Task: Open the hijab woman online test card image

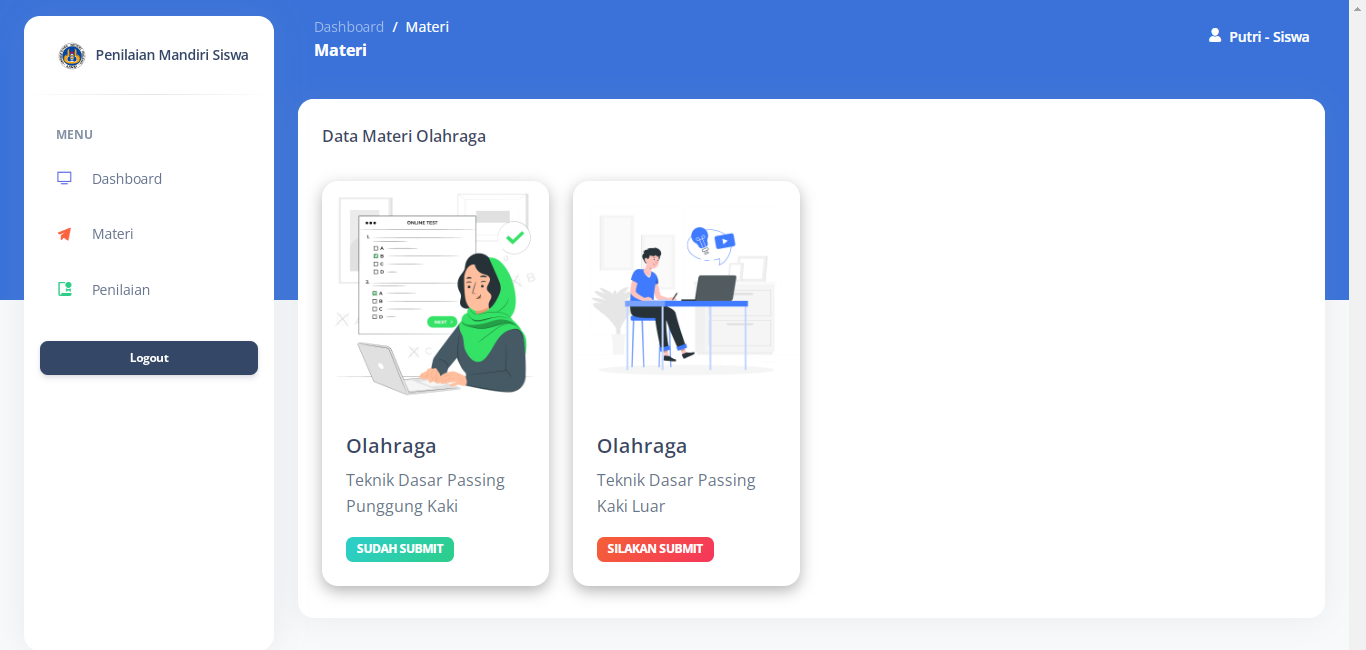Action: coord(435,295)
